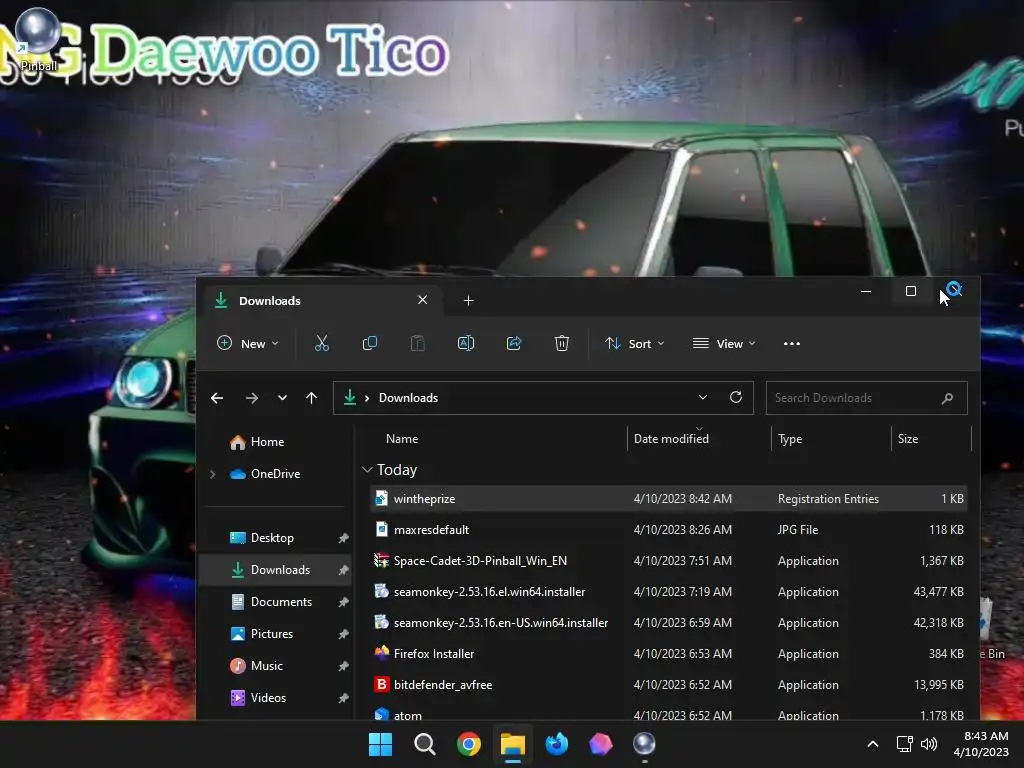Unpin Videos using its pin icon
The height and width of the screenshot is (768, 1024).
click(x=343, y=698)
